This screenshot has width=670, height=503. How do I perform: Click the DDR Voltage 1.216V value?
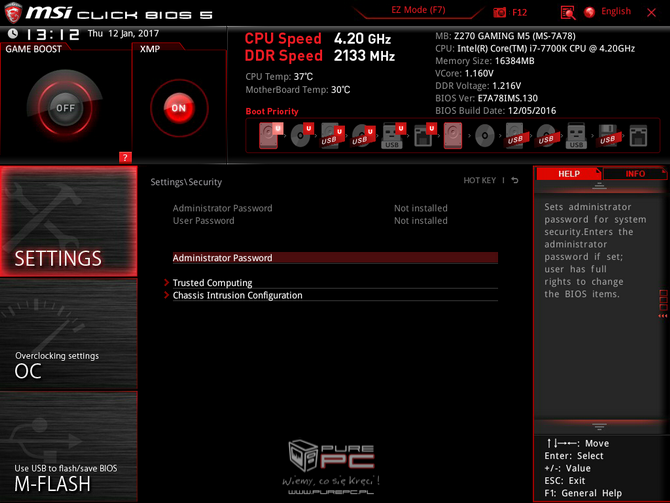pyautogui.click(x=478, y=85)
